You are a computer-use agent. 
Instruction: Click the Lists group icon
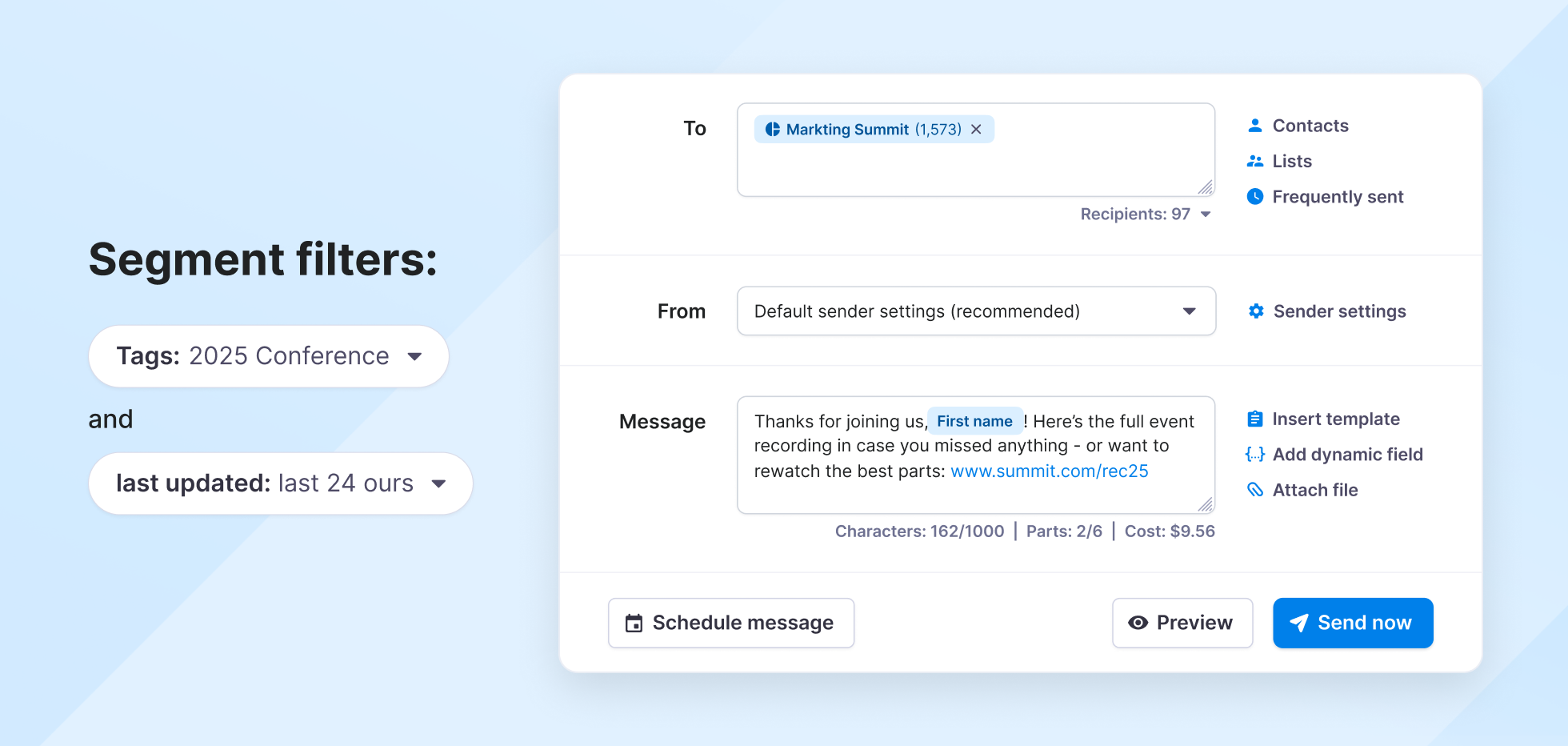pyautogui.click(x=1255, y=161)
